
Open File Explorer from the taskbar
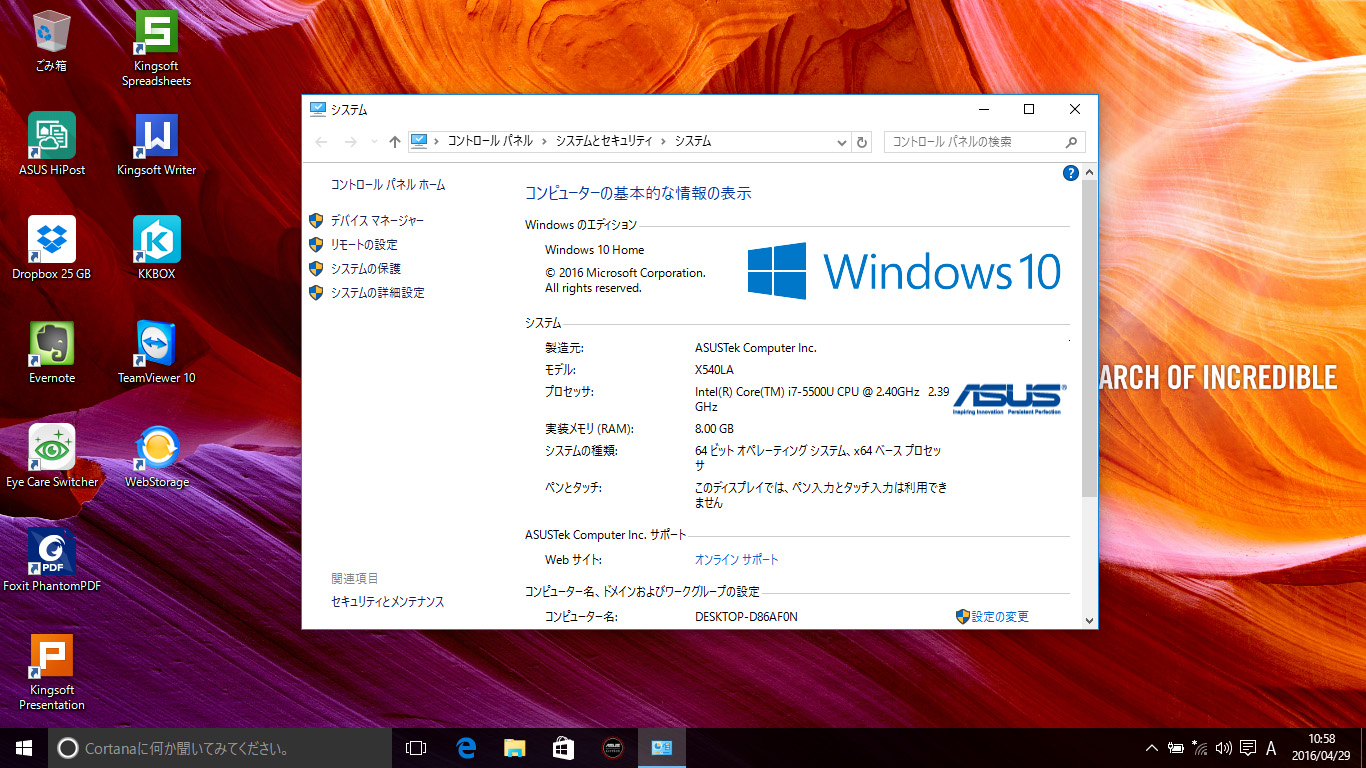(x=514, y=748)
